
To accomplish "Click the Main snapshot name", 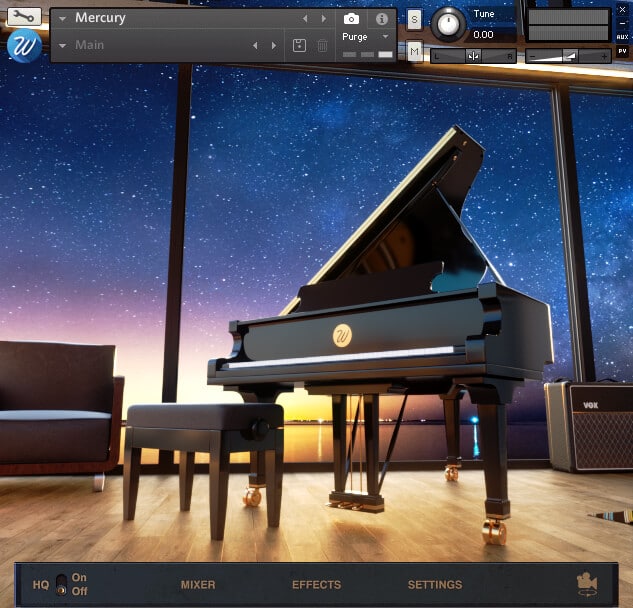I will point(89,45).
